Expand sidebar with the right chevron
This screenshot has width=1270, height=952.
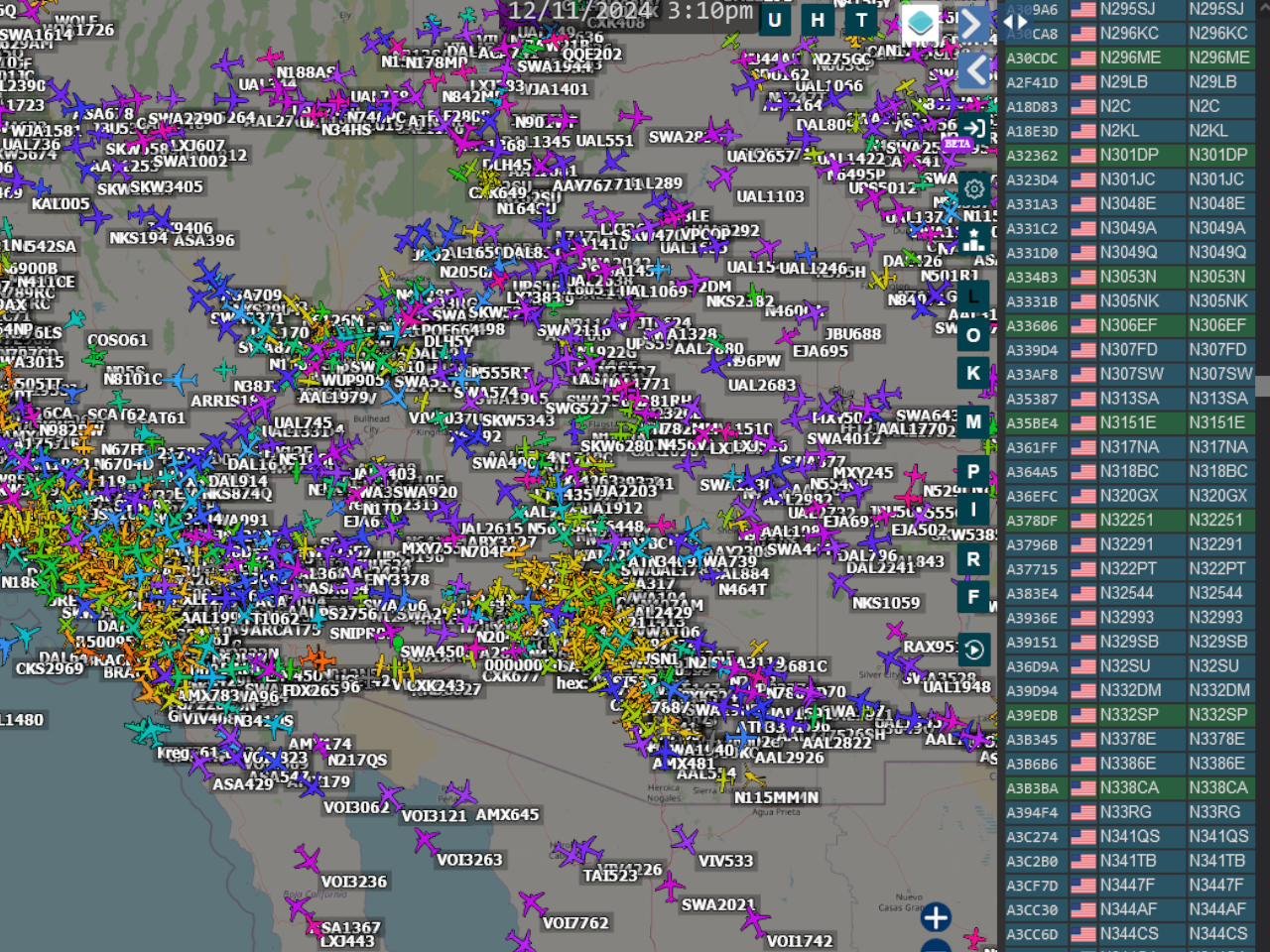pyautogui.click(x=973, y=24)
